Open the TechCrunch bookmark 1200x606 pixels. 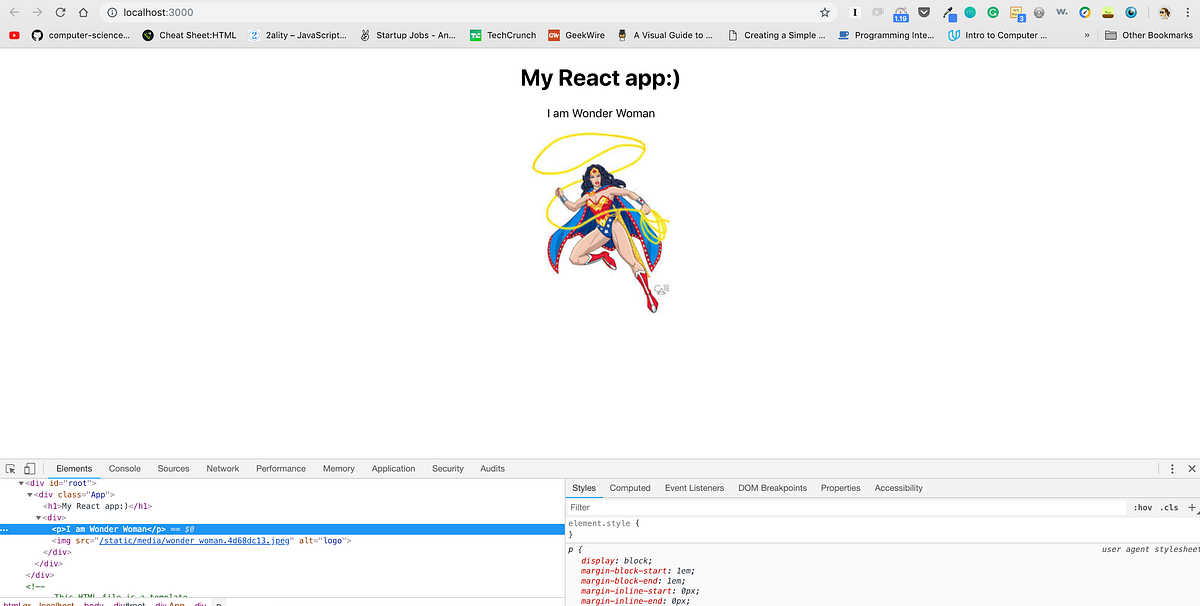502,34
